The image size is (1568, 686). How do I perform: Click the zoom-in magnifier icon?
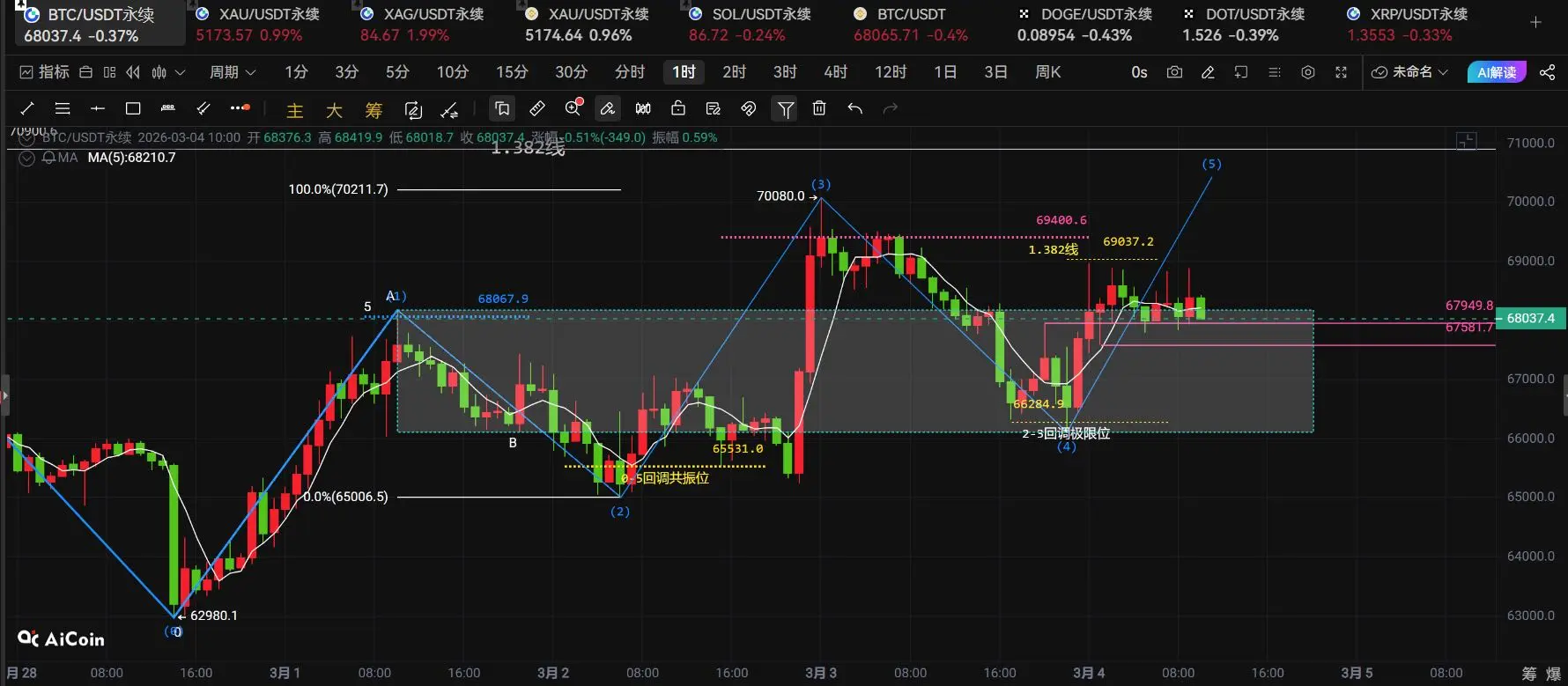coord(573,108)
